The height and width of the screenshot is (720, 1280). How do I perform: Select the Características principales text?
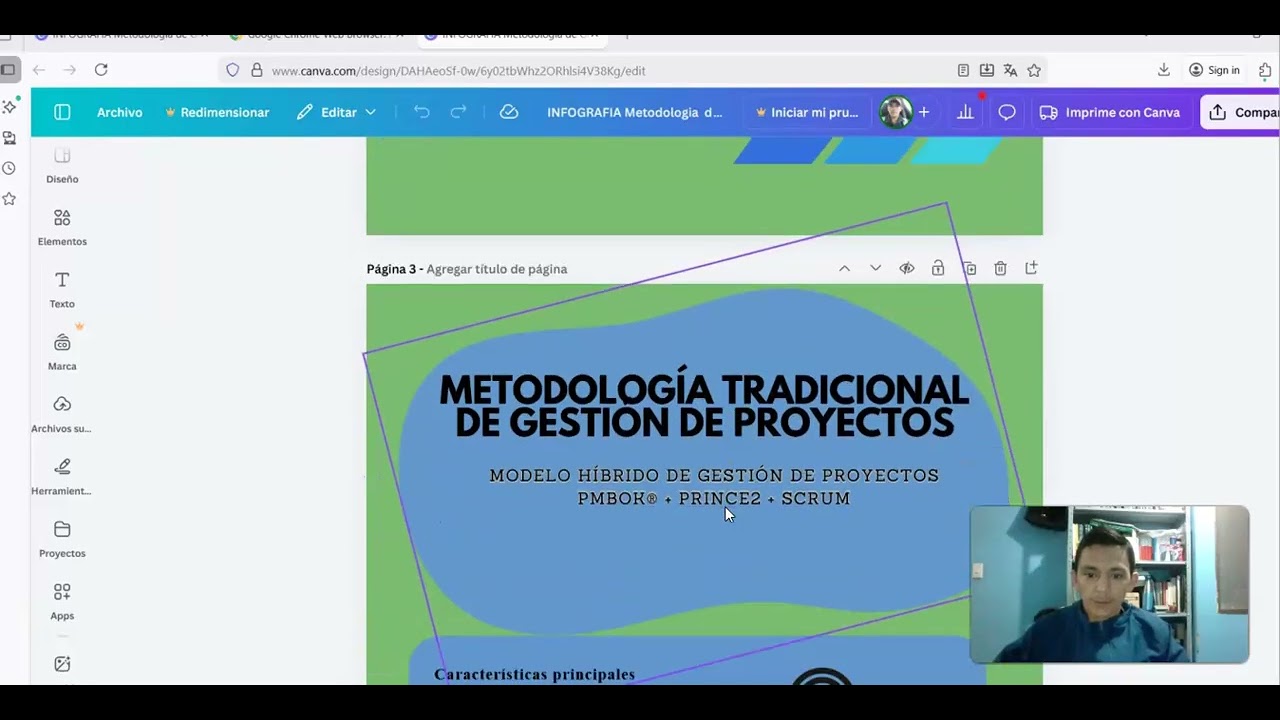click(534, 674)
